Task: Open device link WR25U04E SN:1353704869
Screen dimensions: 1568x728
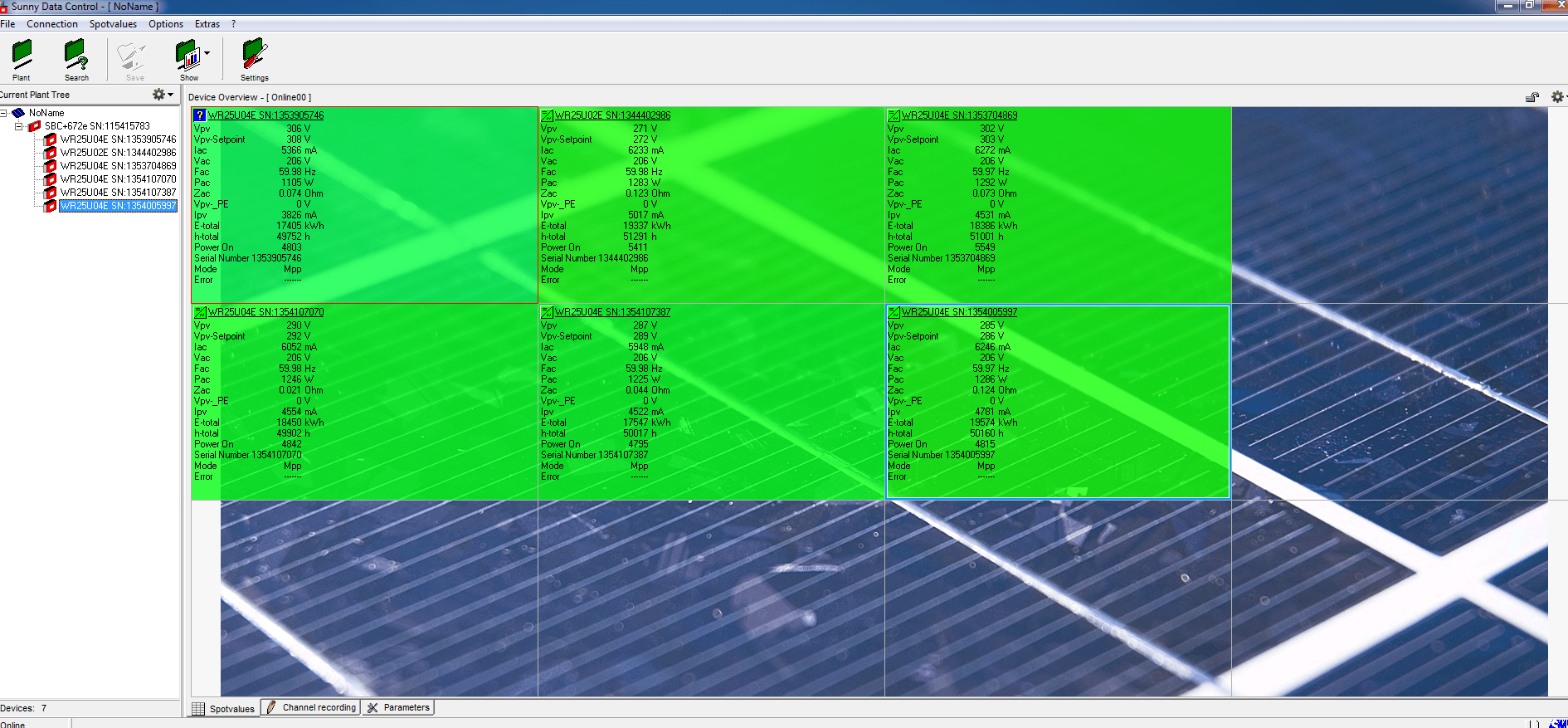Action: click(959, 115)
